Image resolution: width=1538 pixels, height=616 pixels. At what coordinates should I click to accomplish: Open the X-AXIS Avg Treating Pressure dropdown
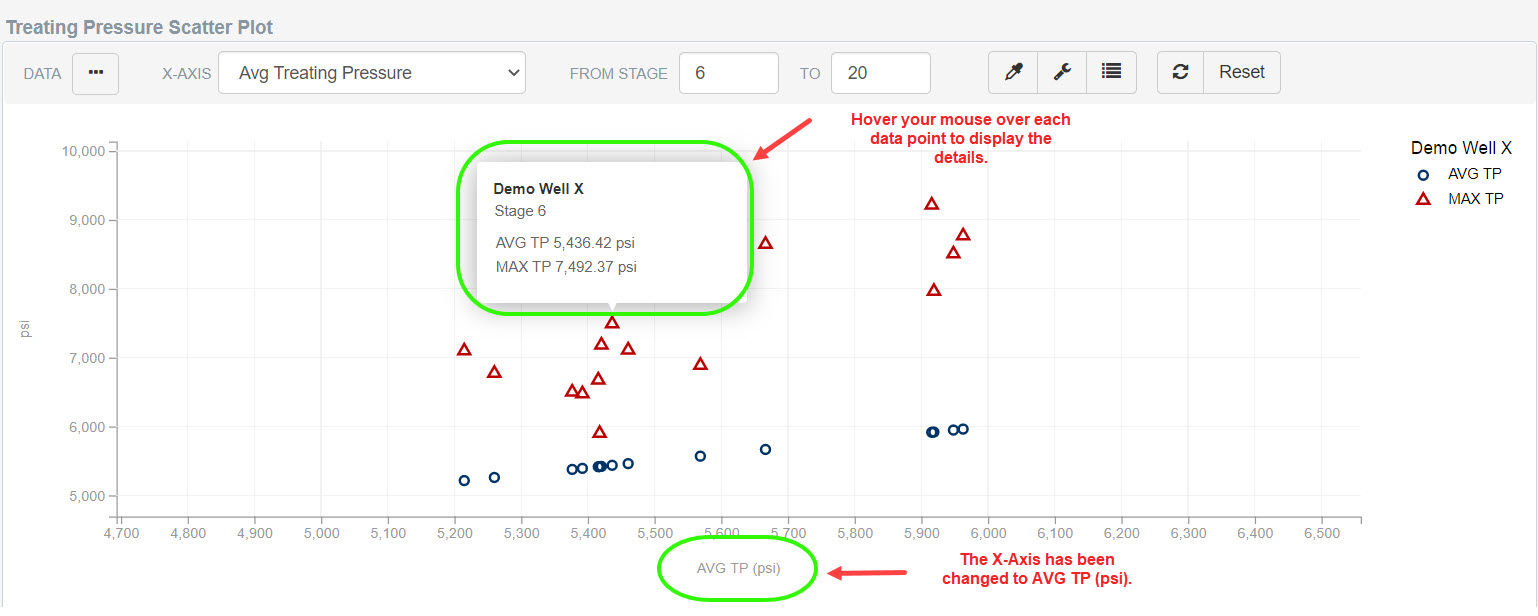pos(372,73)
